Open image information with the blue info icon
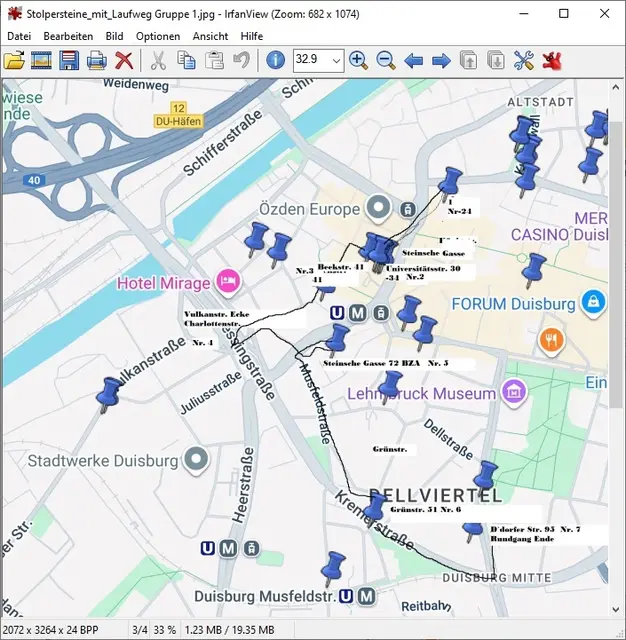 276,61
